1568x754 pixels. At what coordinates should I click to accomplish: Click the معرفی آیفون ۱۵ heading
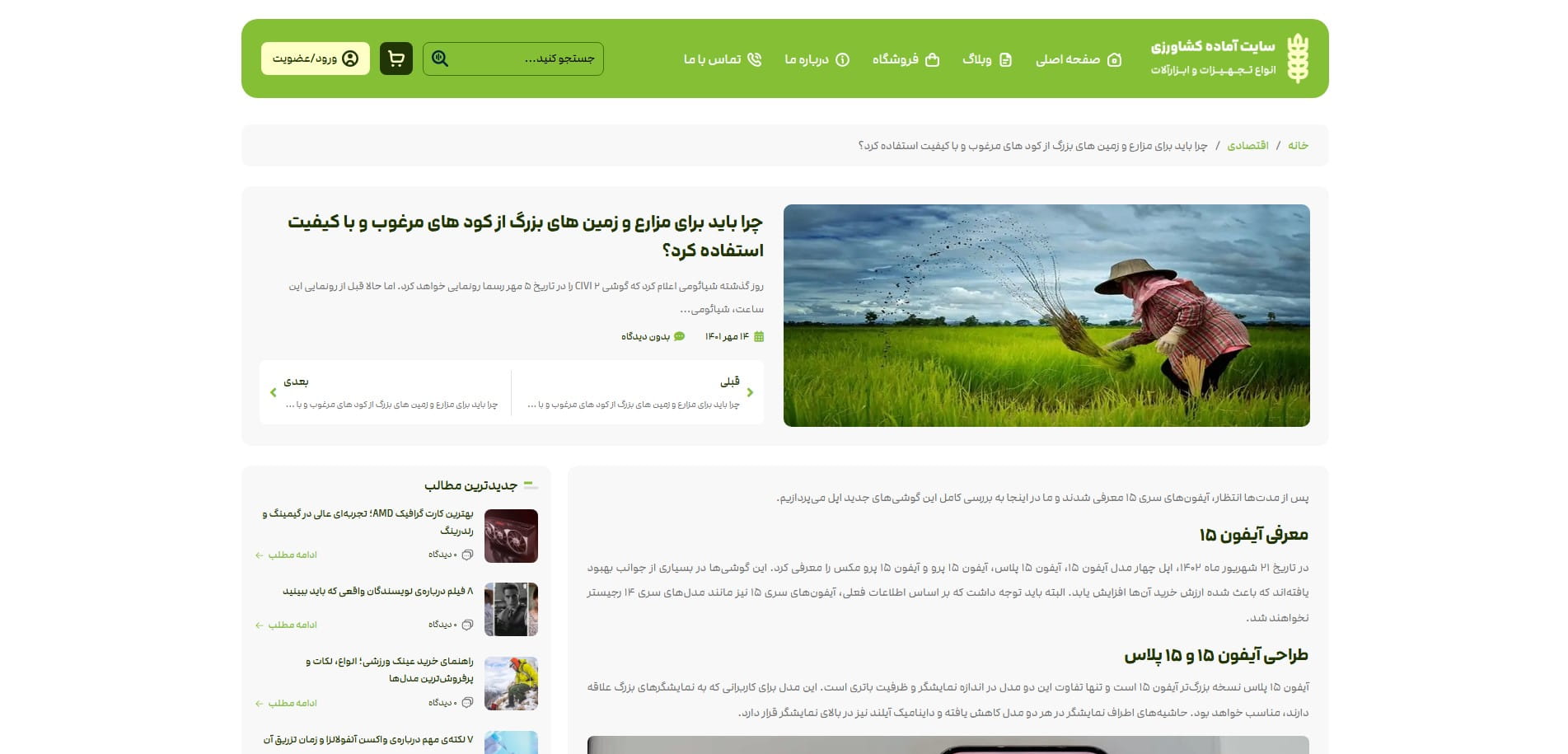point(1254,535)
